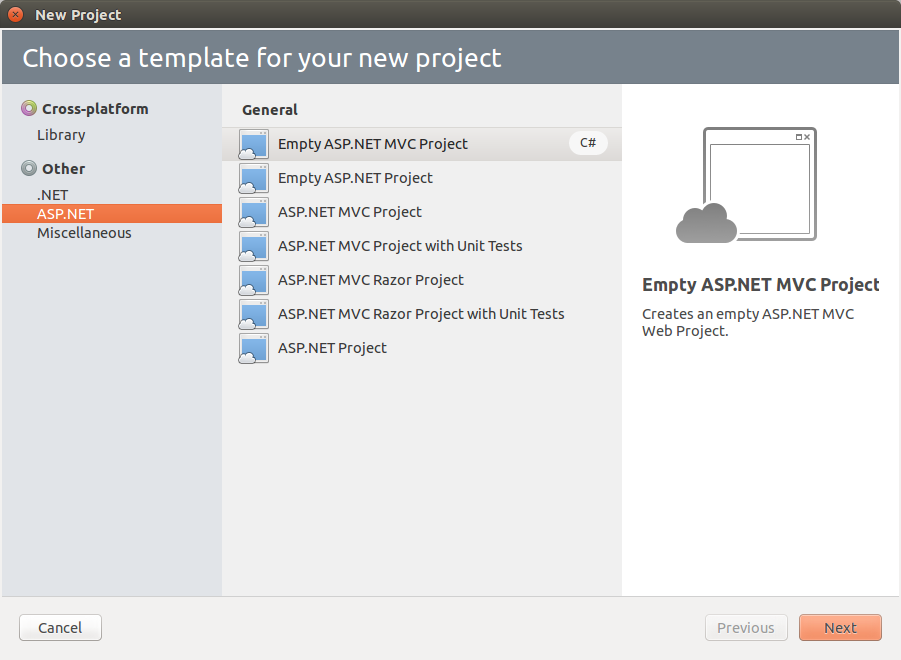Click icon for Razor Project with Unit Tests
The height and width of the screenshot is (660, 901).
[254, 315]
